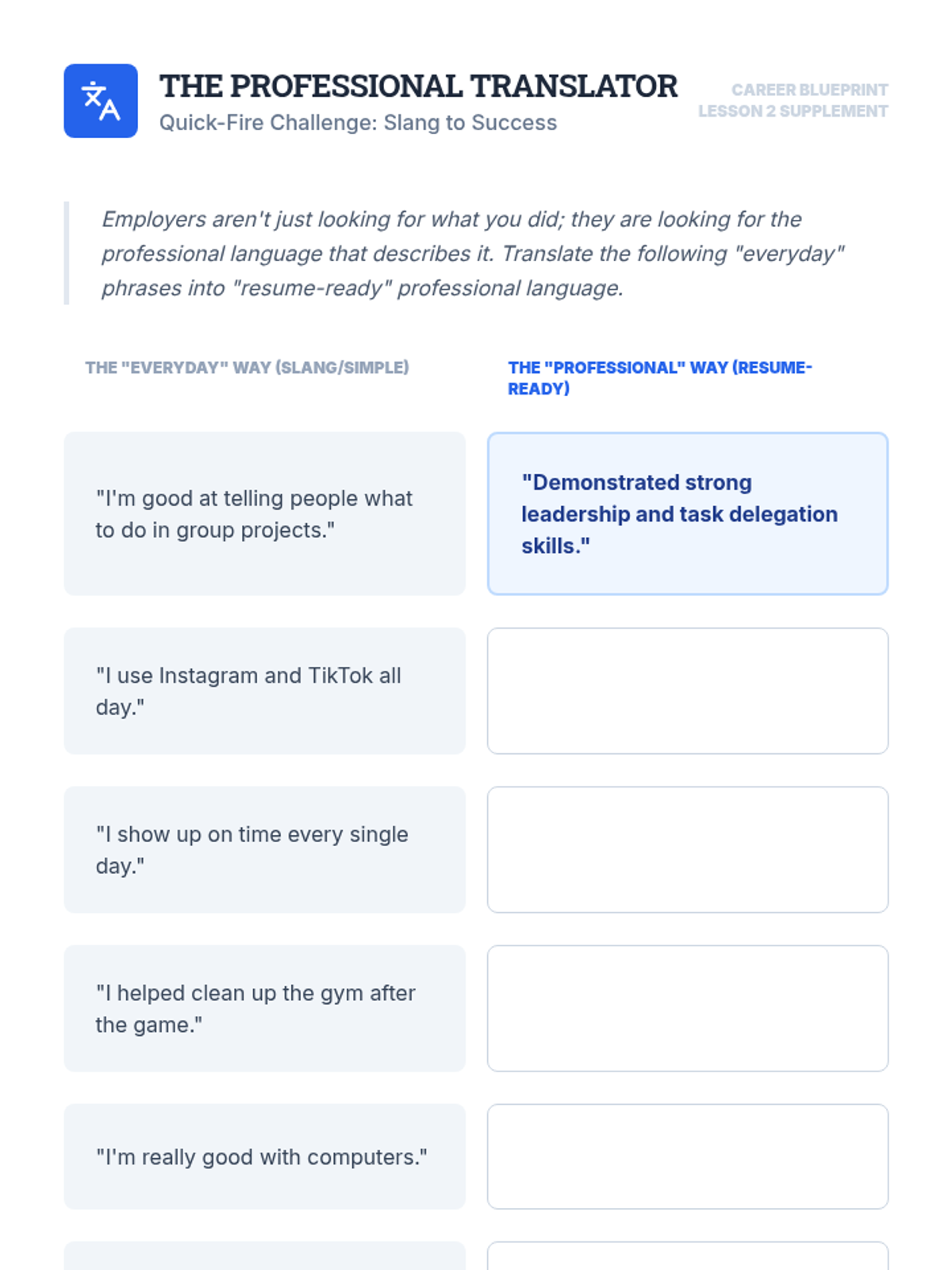
Task: Click the Lesson 2 Supplement label
Action: pyautogui.click(x=793, y=111)
